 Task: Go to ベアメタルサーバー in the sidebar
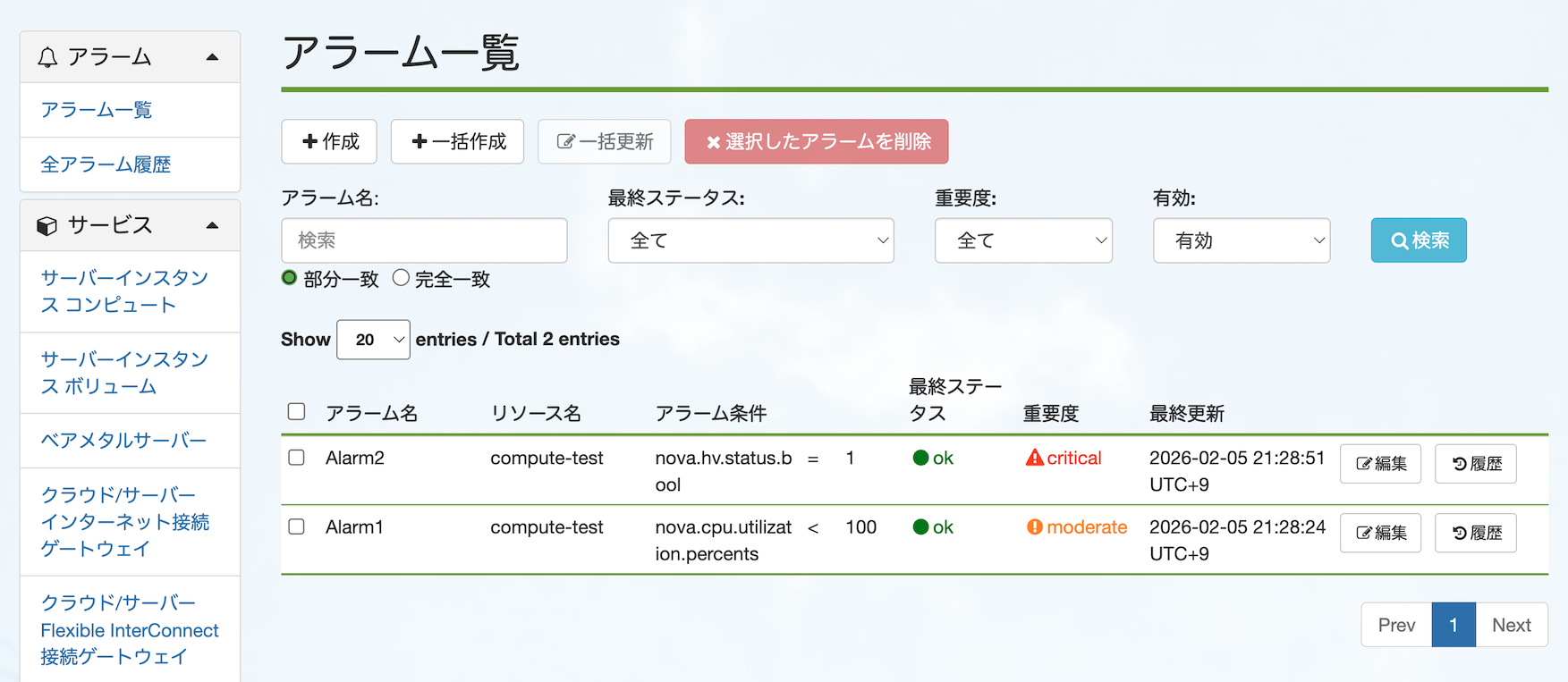123,441
